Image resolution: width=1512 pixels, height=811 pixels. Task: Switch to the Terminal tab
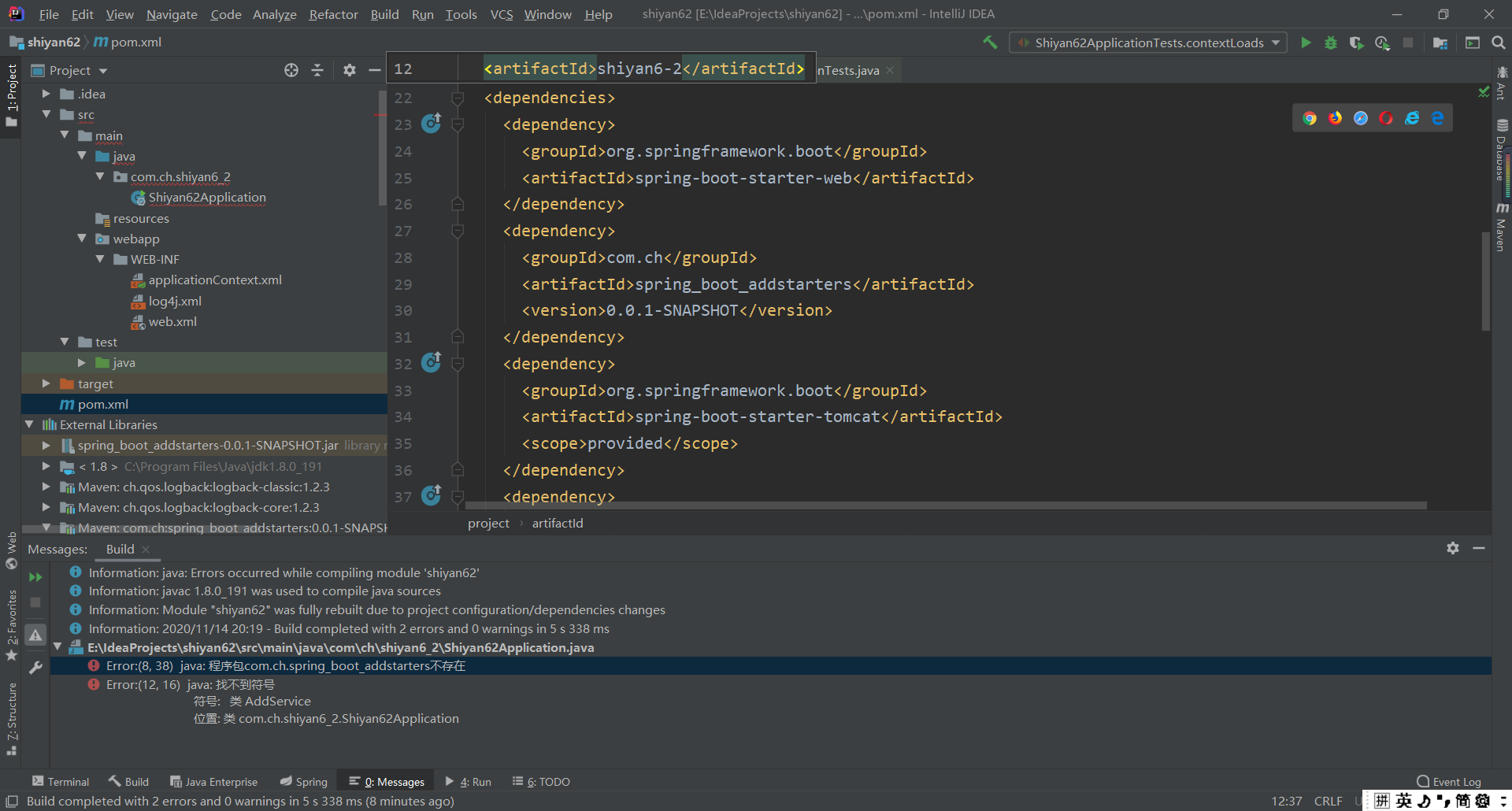(61, 782)
